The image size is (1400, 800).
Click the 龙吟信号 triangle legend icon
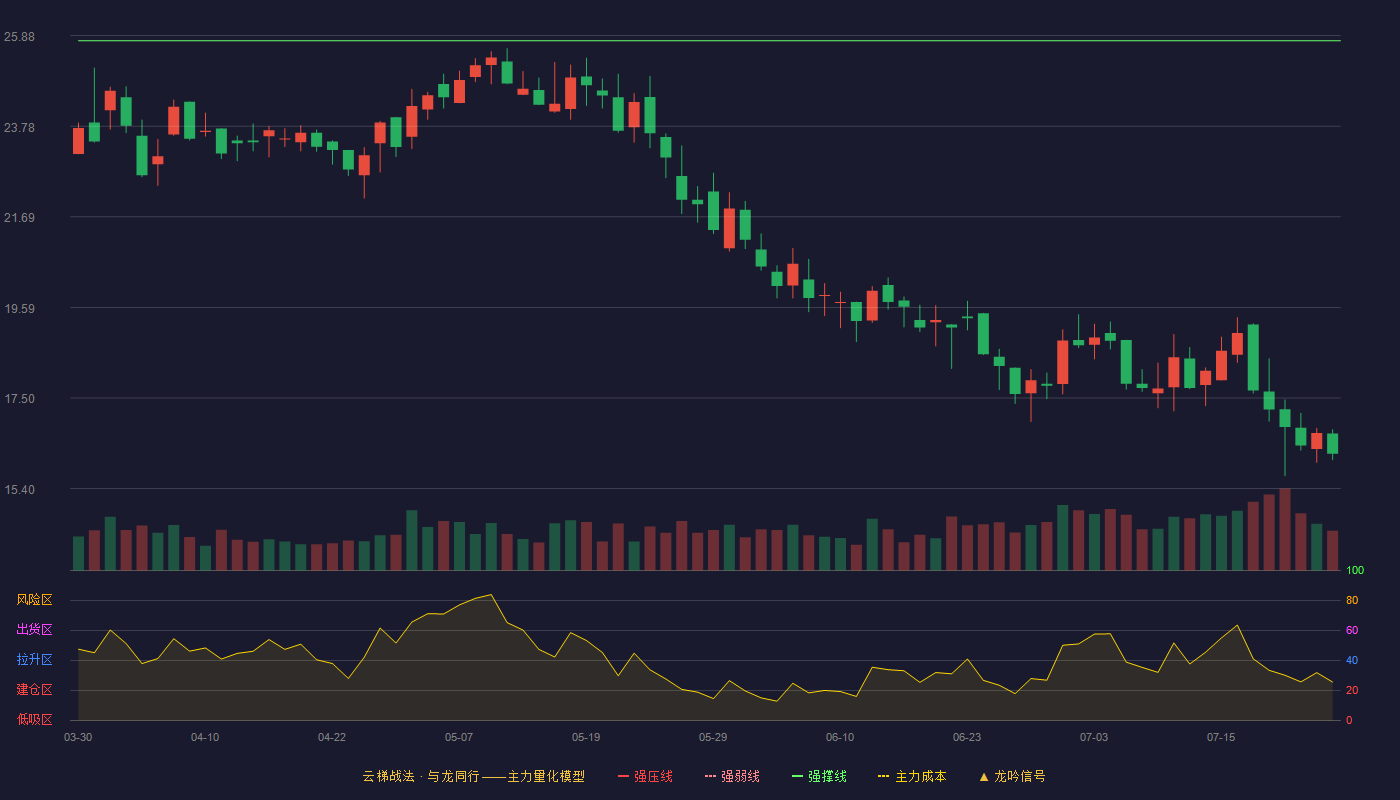[x=984, y=776]
